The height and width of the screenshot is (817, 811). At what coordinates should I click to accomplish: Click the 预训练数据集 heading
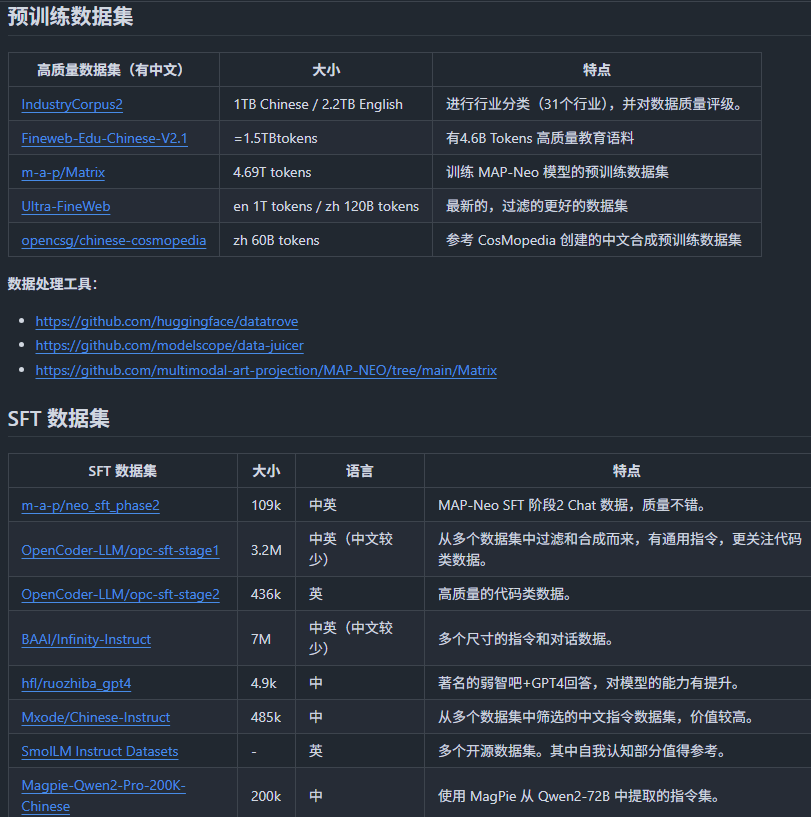click(70, 17)
